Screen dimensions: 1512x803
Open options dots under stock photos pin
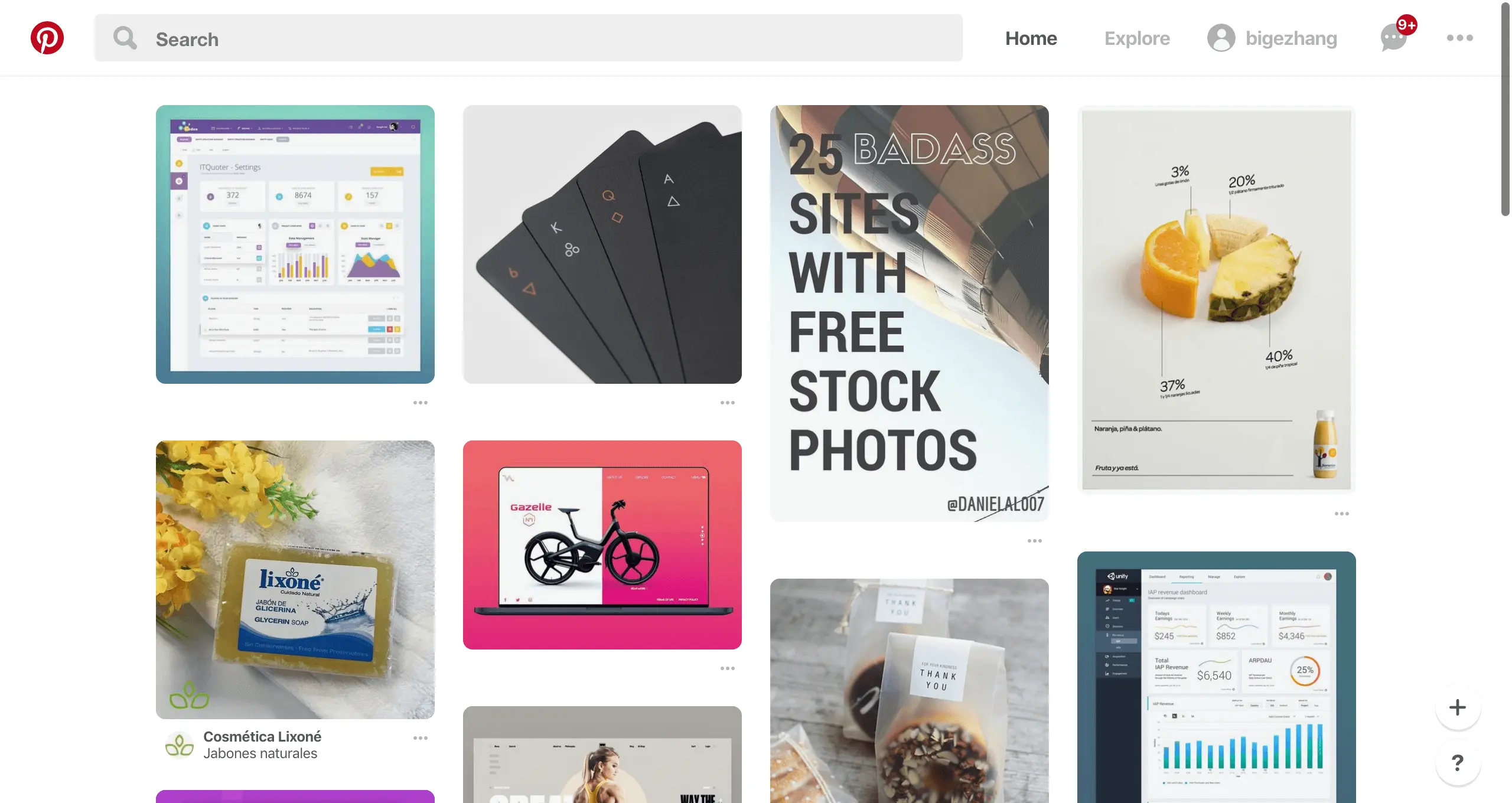click(x=1035, y=541)
